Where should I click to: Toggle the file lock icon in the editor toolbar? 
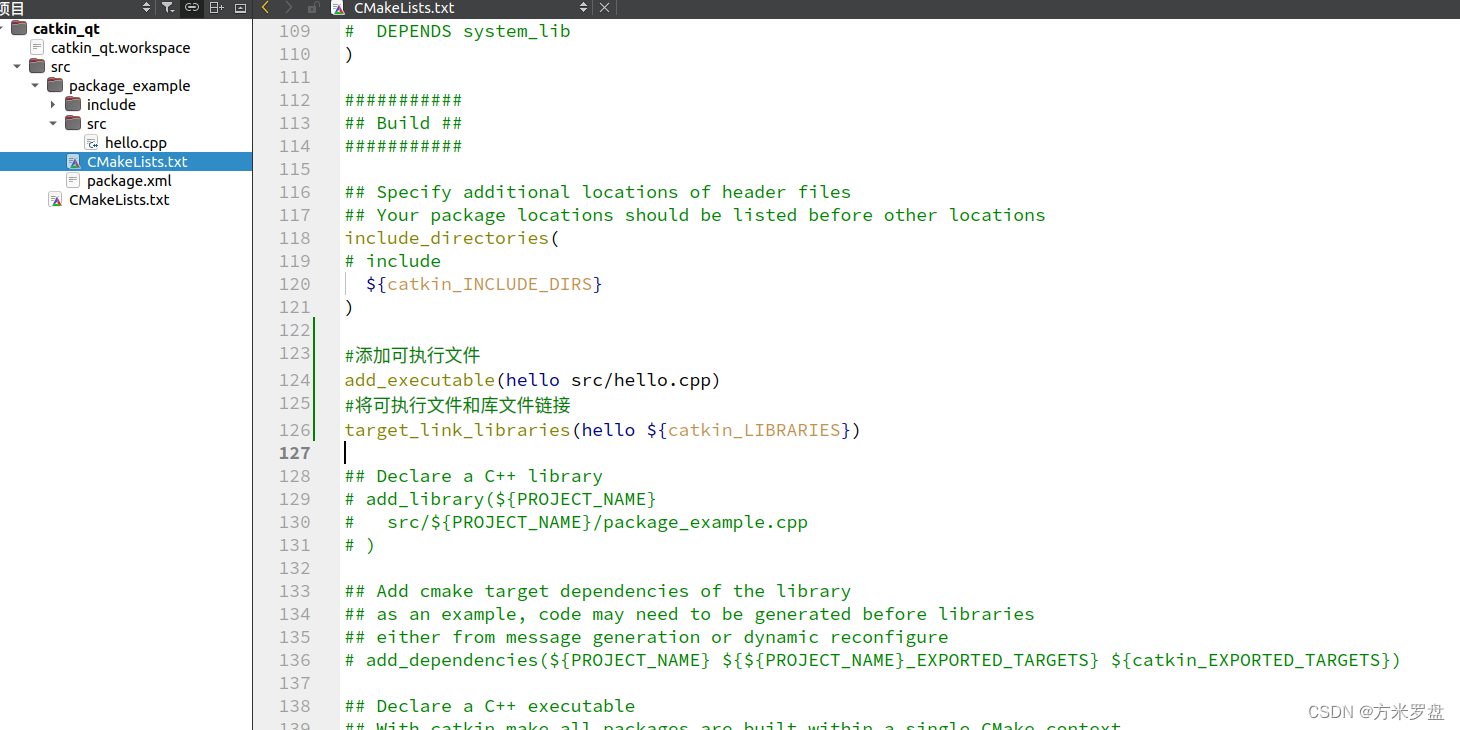pyautogui.click(x=312, y=8)
